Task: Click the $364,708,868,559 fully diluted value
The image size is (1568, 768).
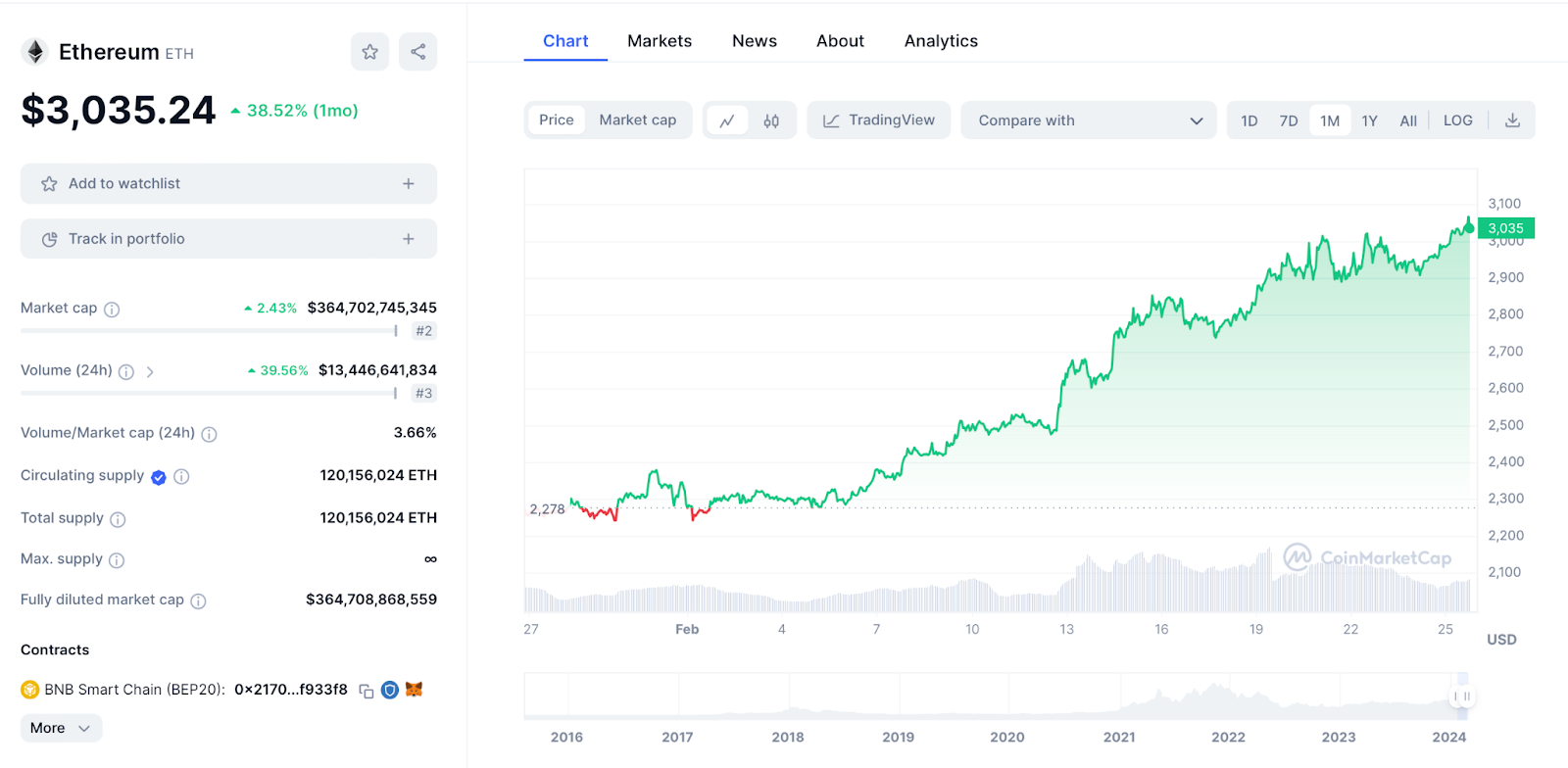Action: (371, 600)
